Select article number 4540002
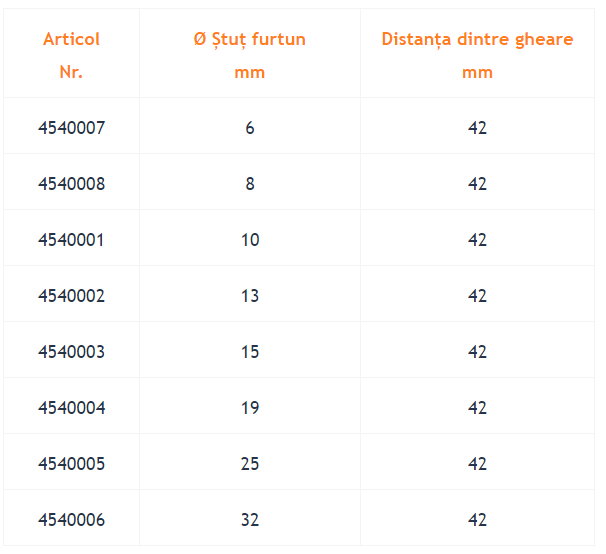The image size is (606, 554). point(71,296)
